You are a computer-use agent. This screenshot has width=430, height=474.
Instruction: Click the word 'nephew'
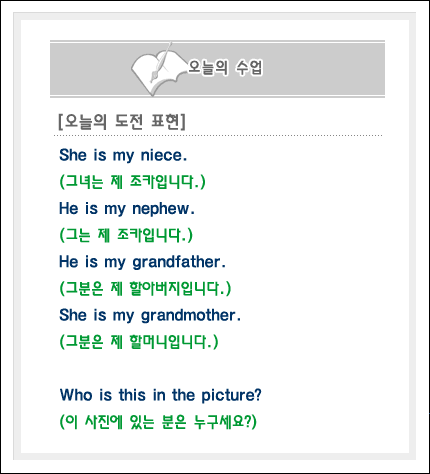163,209
